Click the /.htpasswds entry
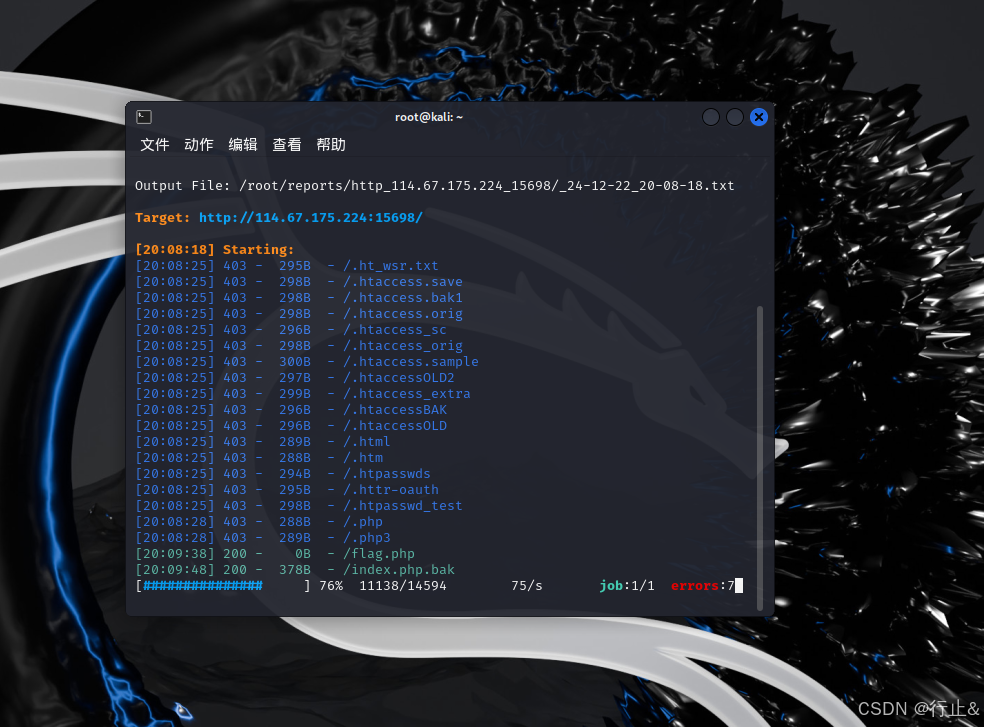Screen dimensions: 984x727 [387, 473]
